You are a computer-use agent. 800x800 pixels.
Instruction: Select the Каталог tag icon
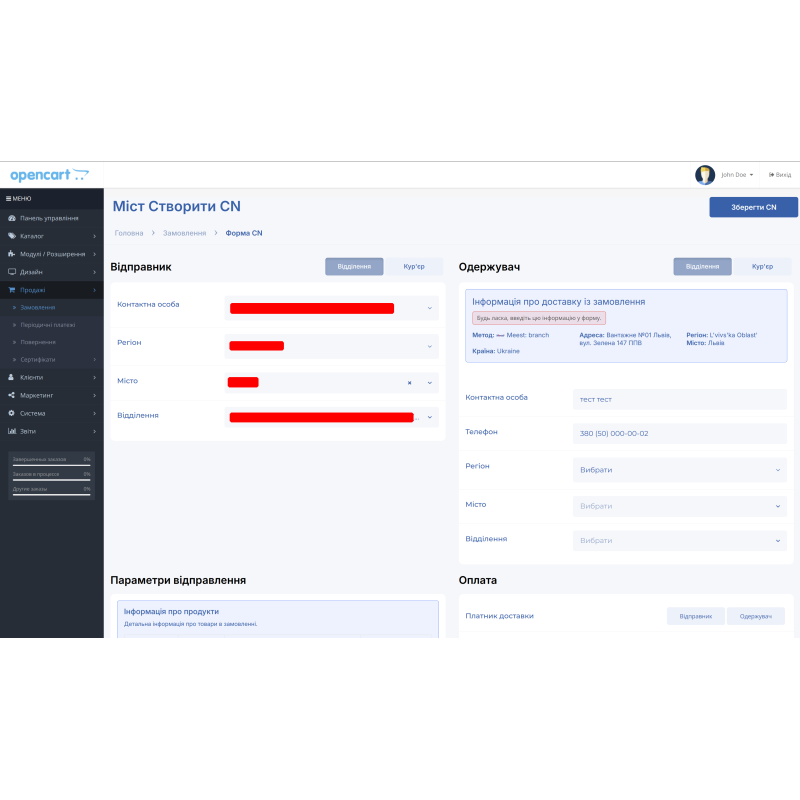(11, 235)
